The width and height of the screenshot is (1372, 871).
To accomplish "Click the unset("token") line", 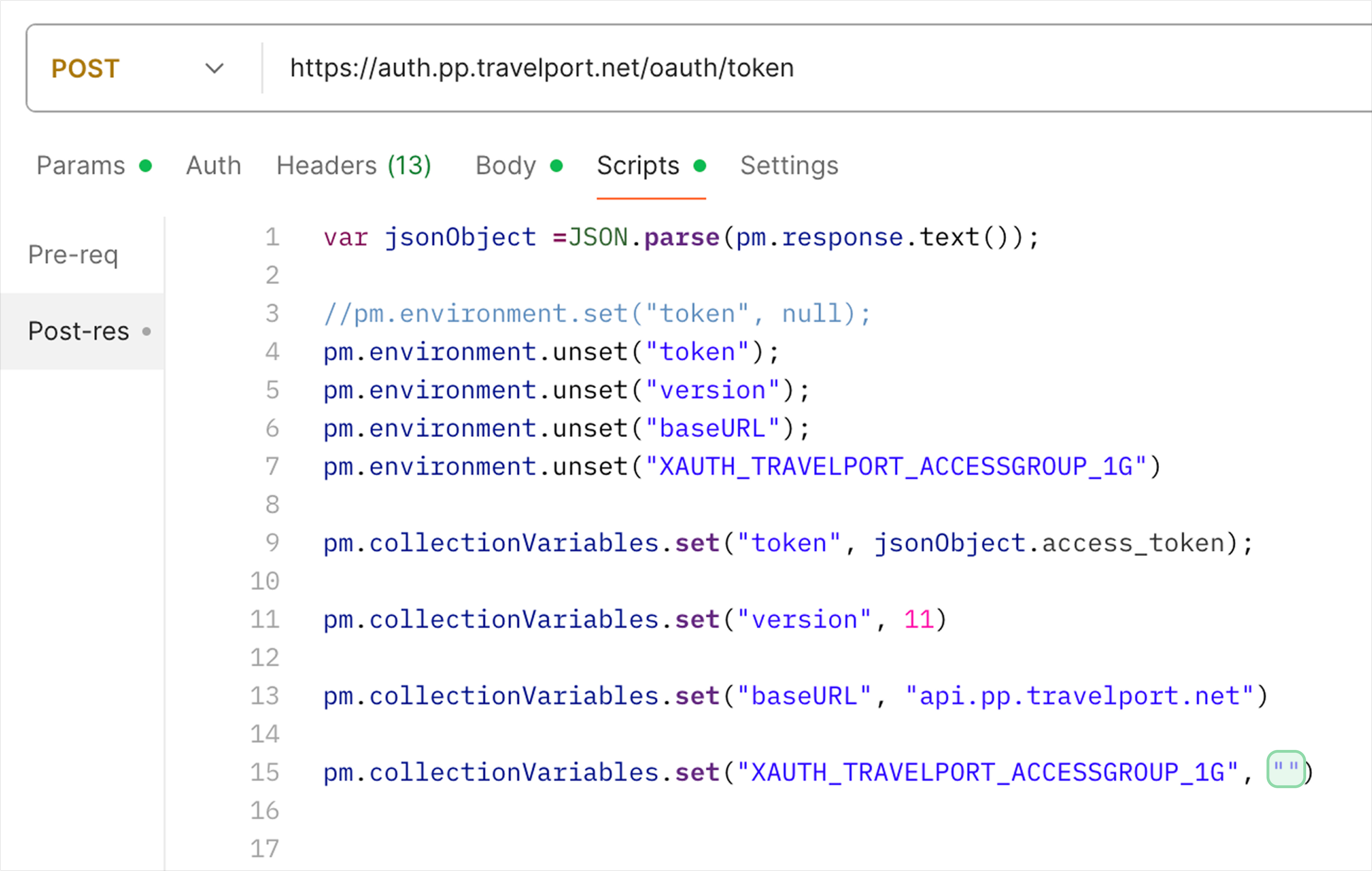I will tap(551, 352).
